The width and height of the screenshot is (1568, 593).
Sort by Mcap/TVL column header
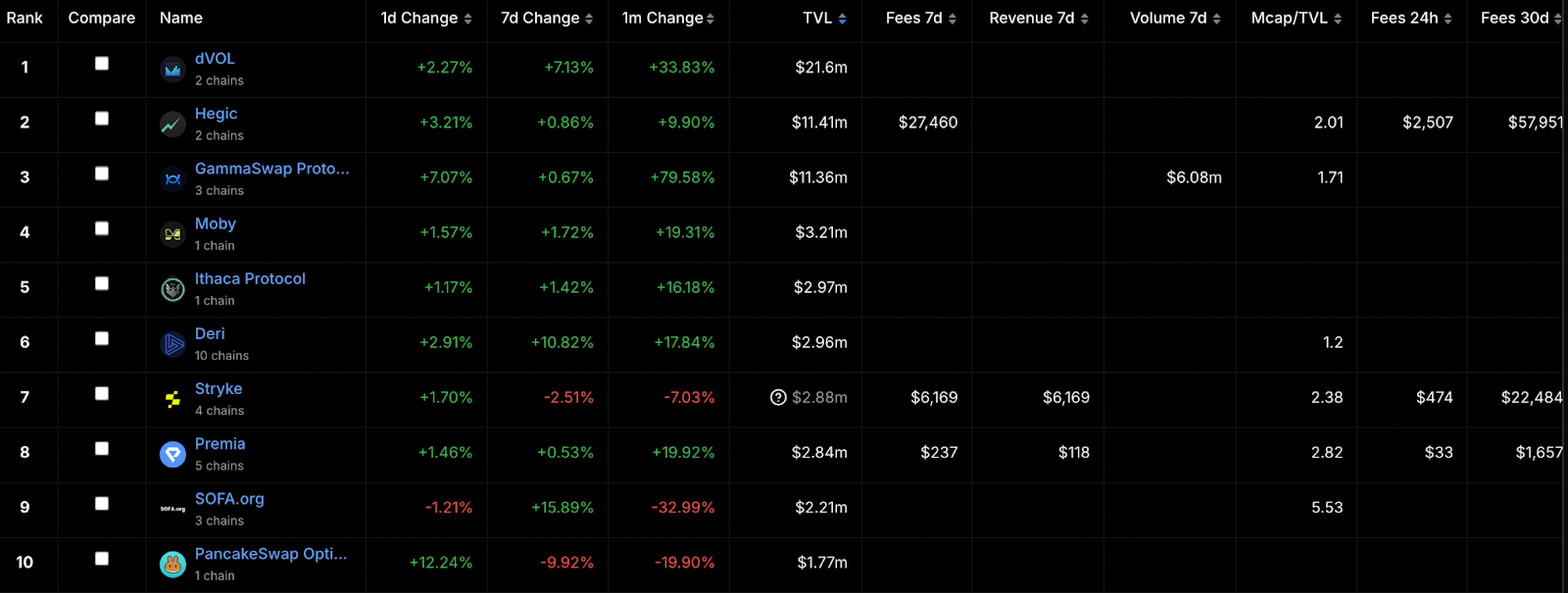(x=1297, y=19)
